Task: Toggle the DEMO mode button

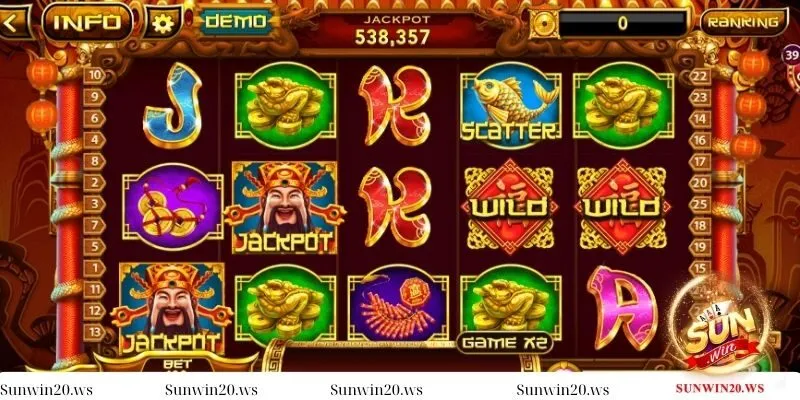Action: point(236,21)
